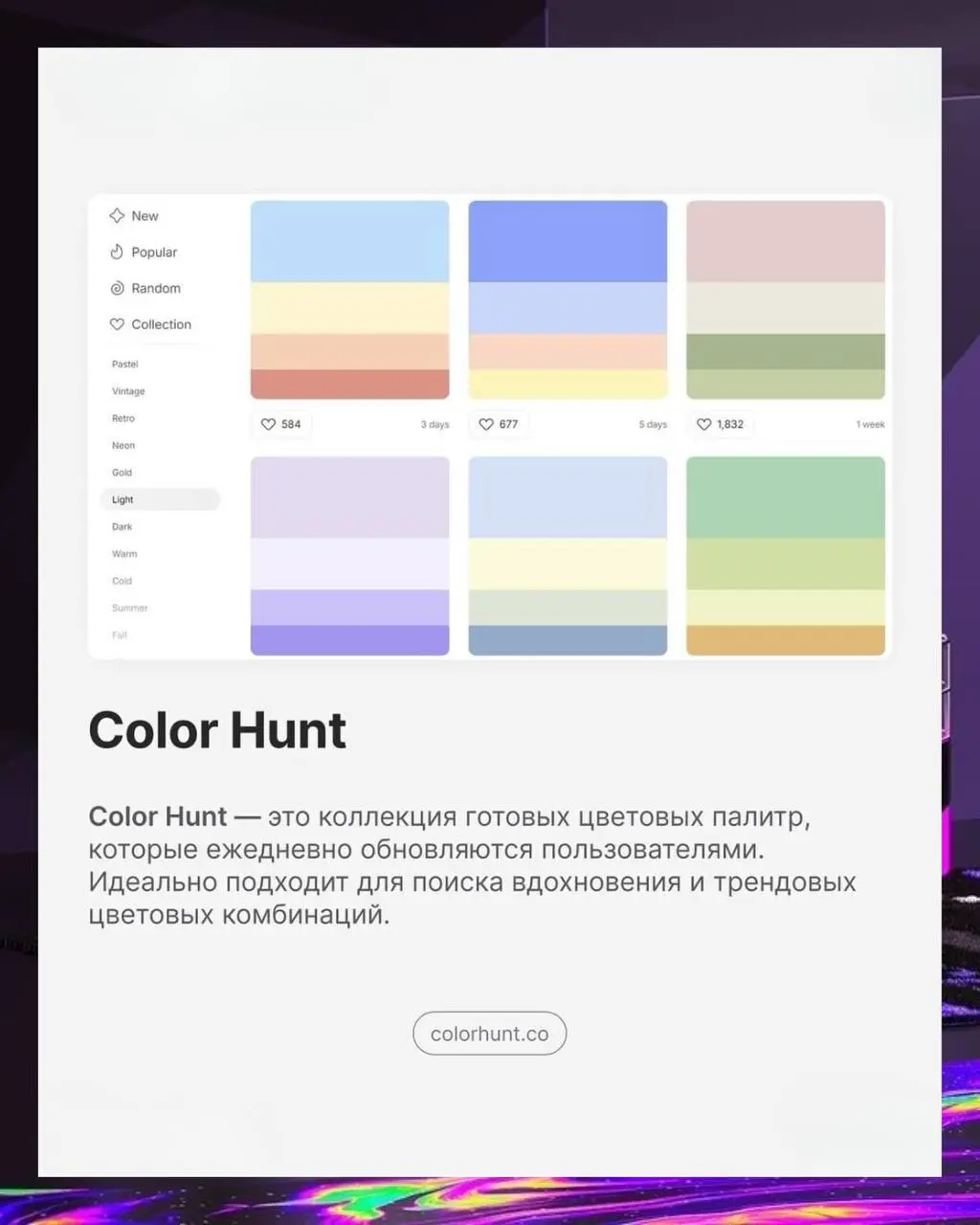
Task: Pick mint green top swatch in green palette
Action: pyautogui.click(x=786, y=498)
